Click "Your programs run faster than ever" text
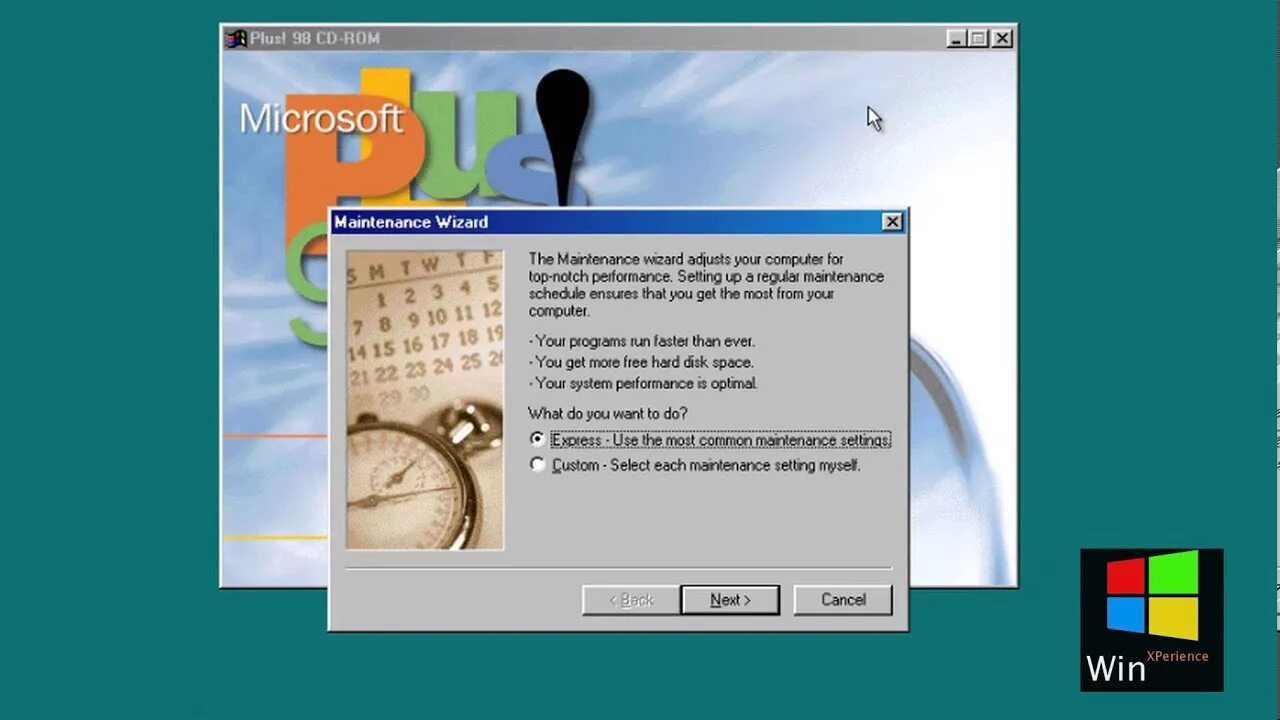 (x=642, y=341)
